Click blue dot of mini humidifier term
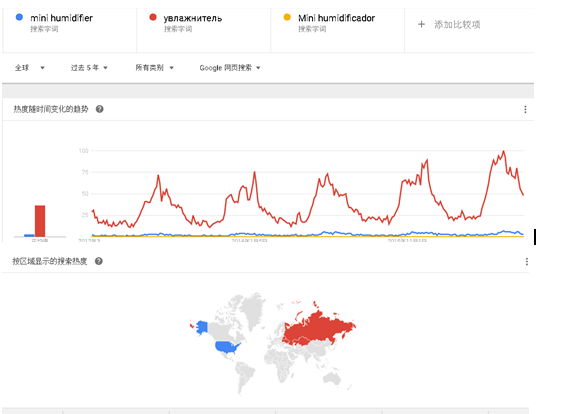 click(x=20, y=17)
